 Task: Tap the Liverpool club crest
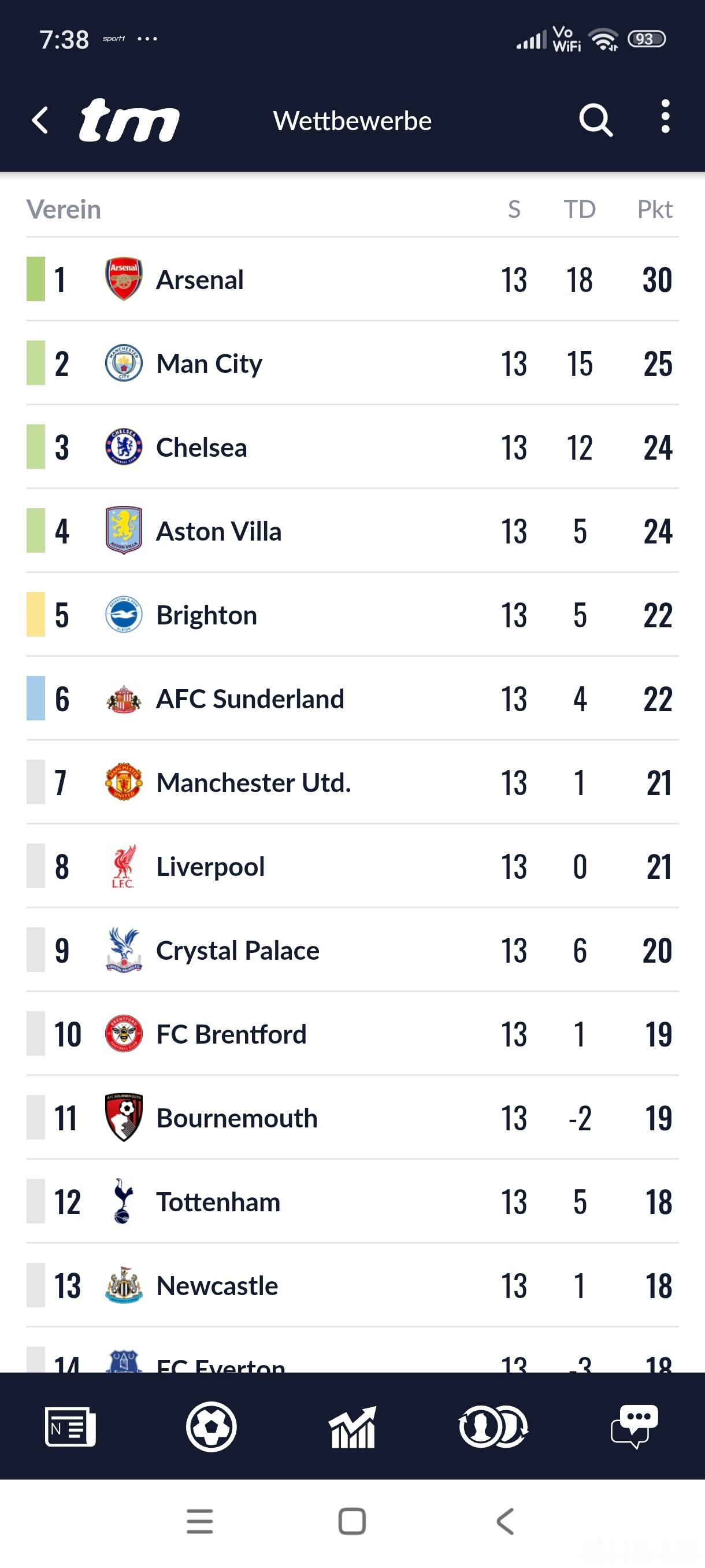pos(124,866)
